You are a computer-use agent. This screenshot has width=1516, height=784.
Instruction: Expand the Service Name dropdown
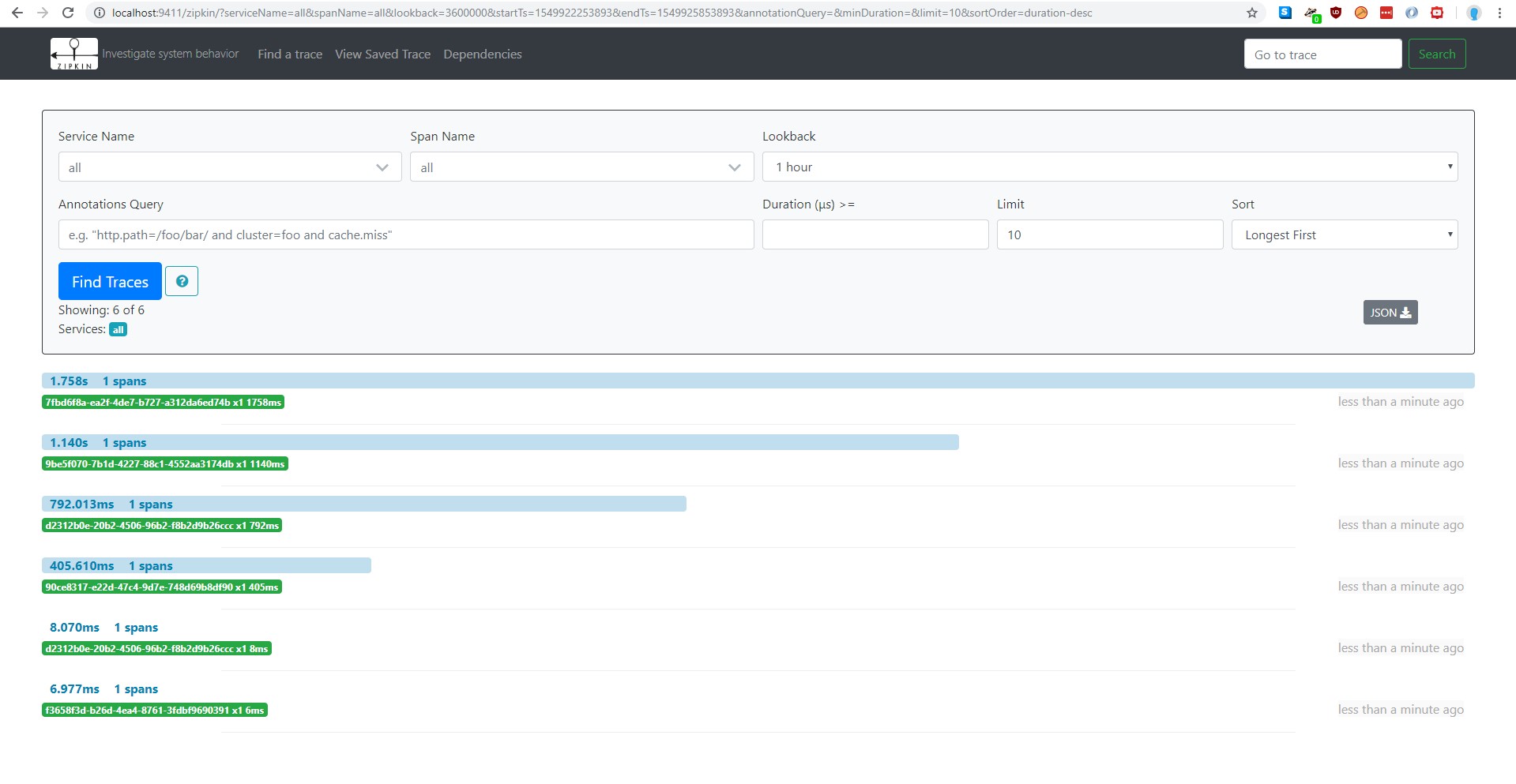click(230, 167)
